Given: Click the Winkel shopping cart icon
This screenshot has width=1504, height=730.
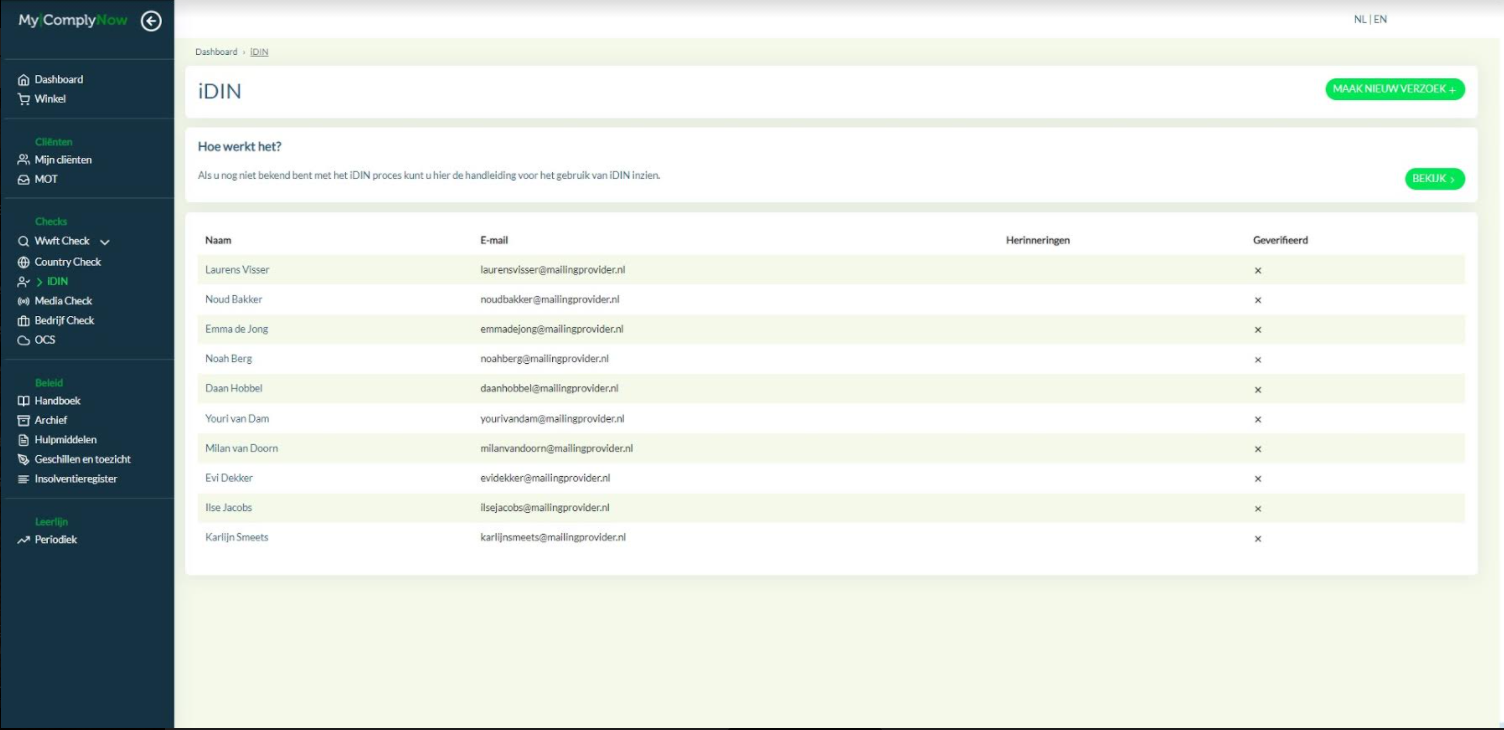Looking at the screenshot, I should [x=24, y=99].
